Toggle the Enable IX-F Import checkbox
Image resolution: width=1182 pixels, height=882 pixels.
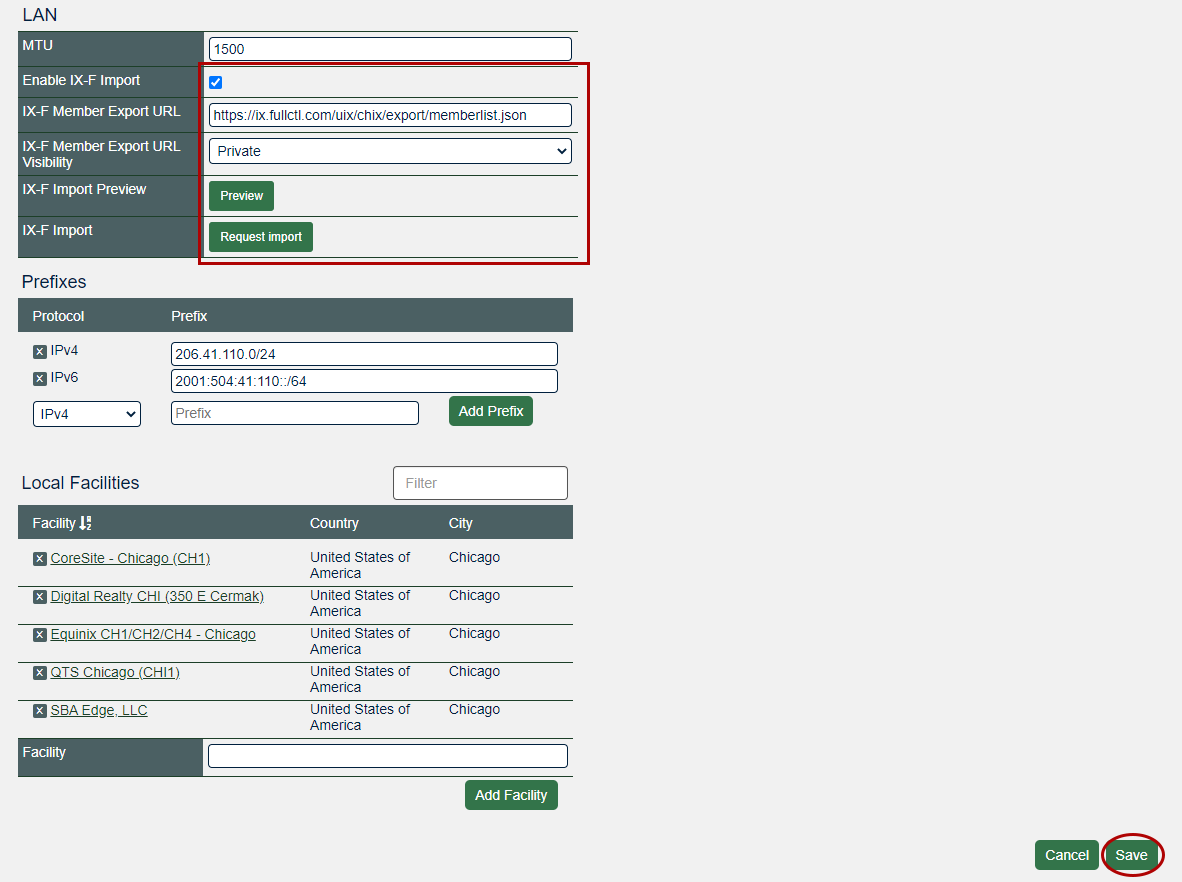pos(215,82)
